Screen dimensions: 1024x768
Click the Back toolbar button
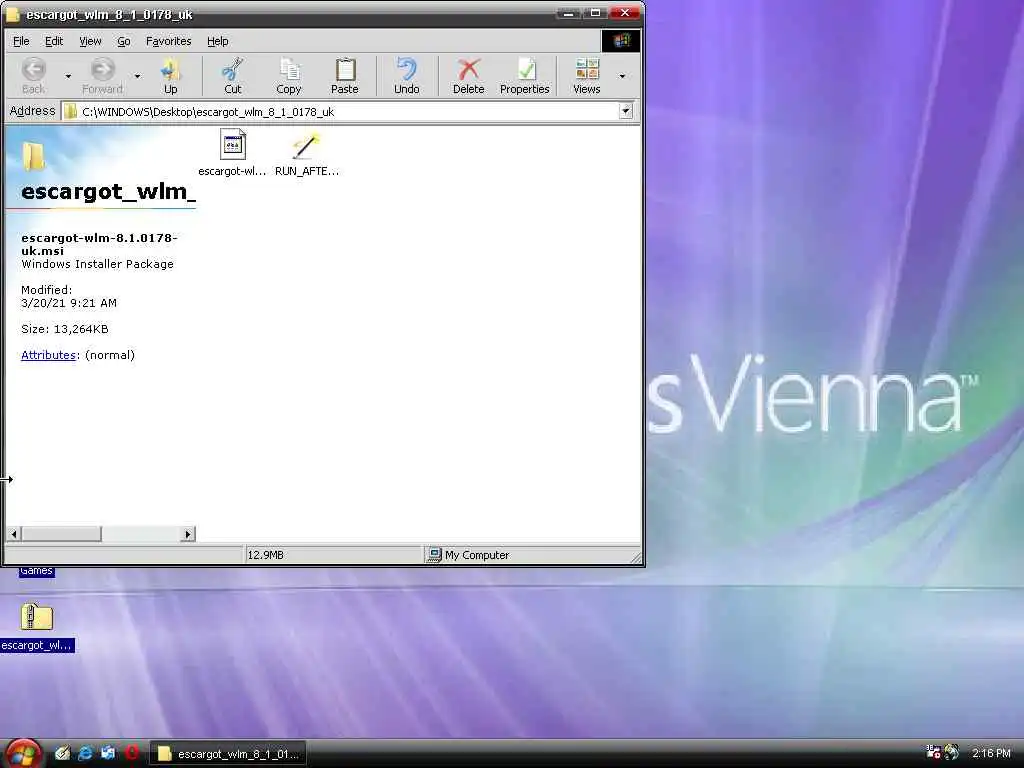[x=33, y=76]
